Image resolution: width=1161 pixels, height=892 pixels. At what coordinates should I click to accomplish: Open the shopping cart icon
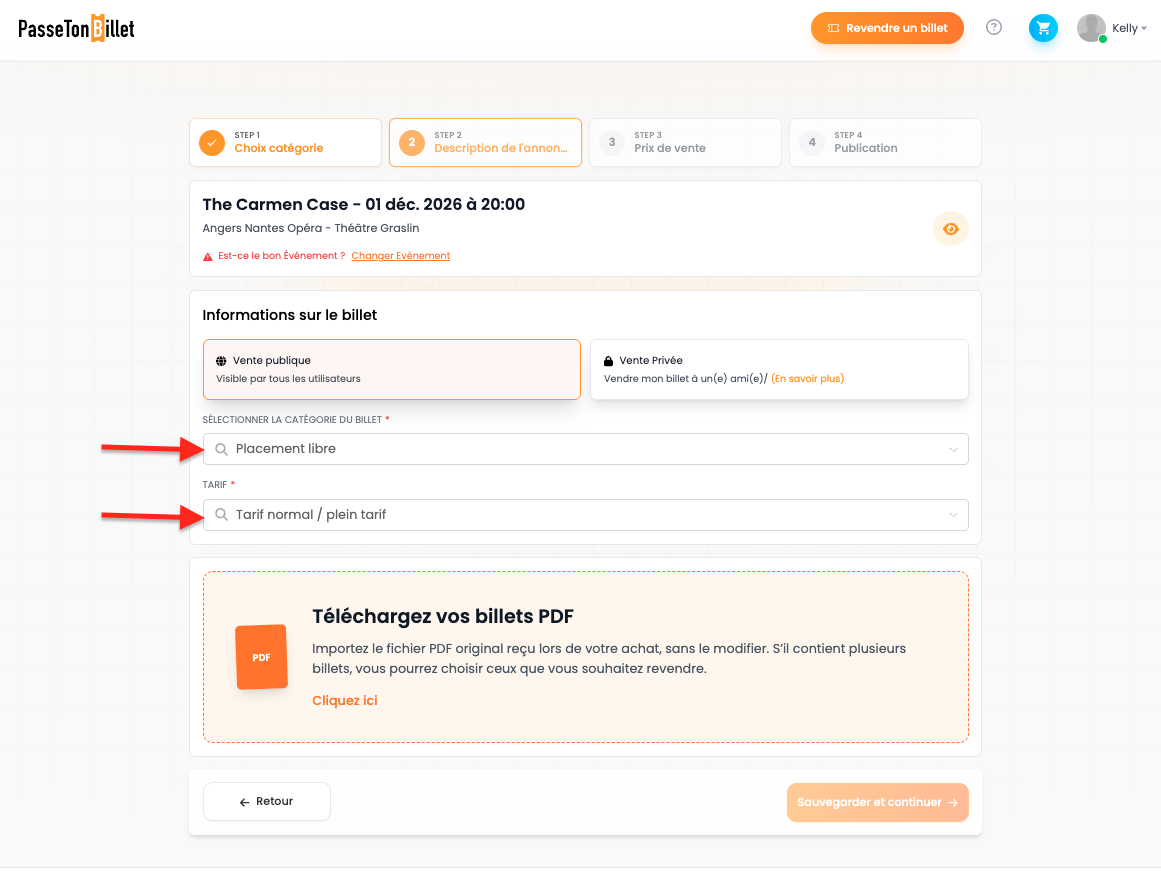(1043, 28)
